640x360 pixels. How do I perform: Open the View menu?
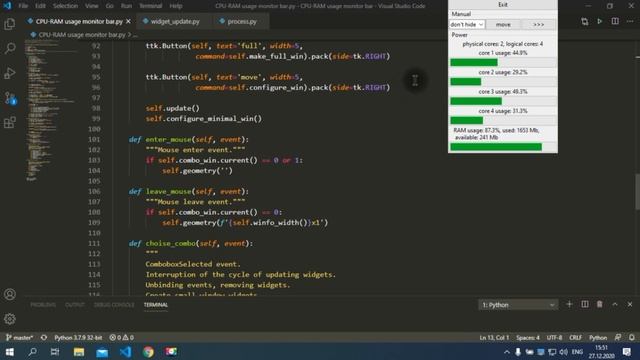coord(92,6)
